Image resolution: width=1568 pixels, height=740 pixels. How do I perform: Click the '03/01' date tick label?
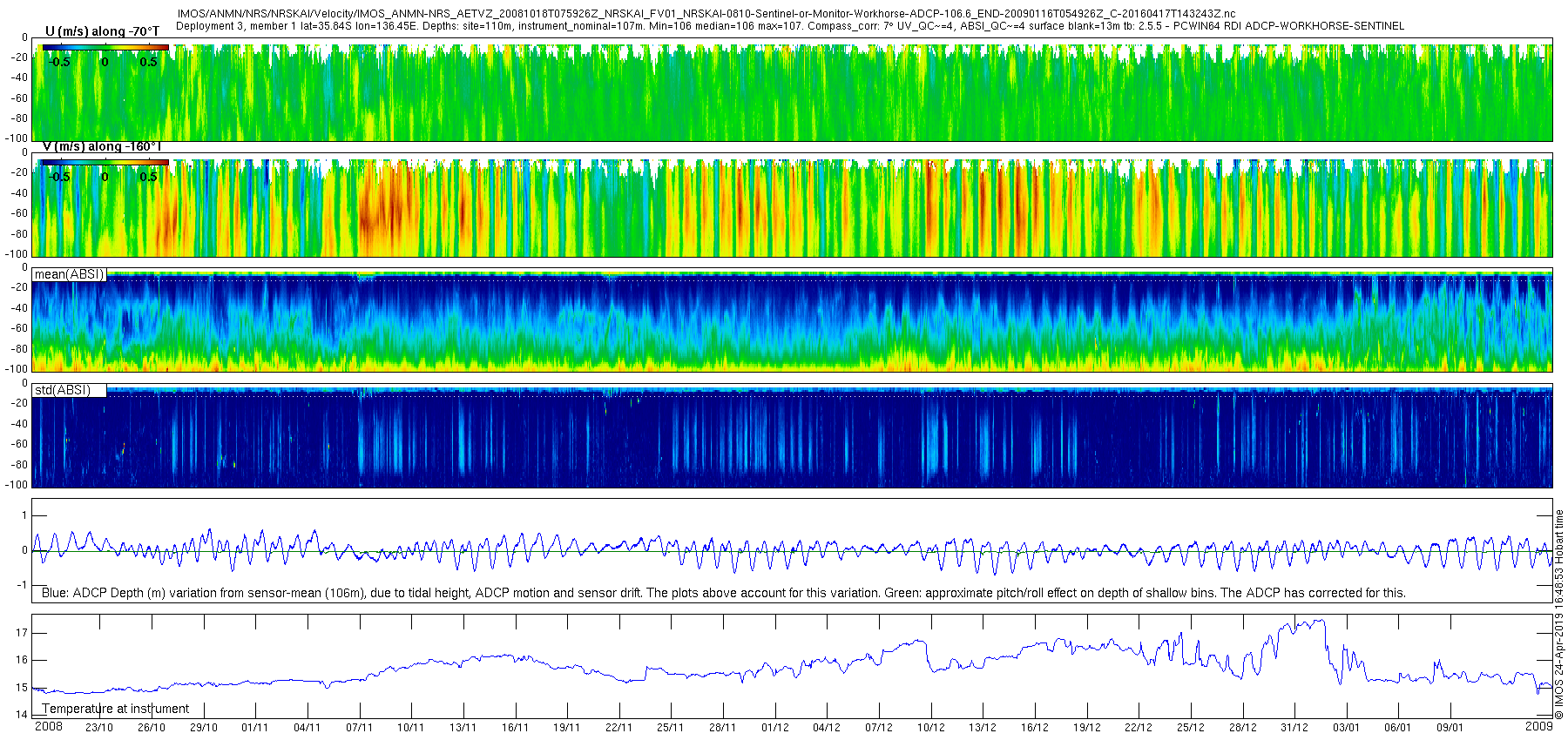(x=1347, y=728)
